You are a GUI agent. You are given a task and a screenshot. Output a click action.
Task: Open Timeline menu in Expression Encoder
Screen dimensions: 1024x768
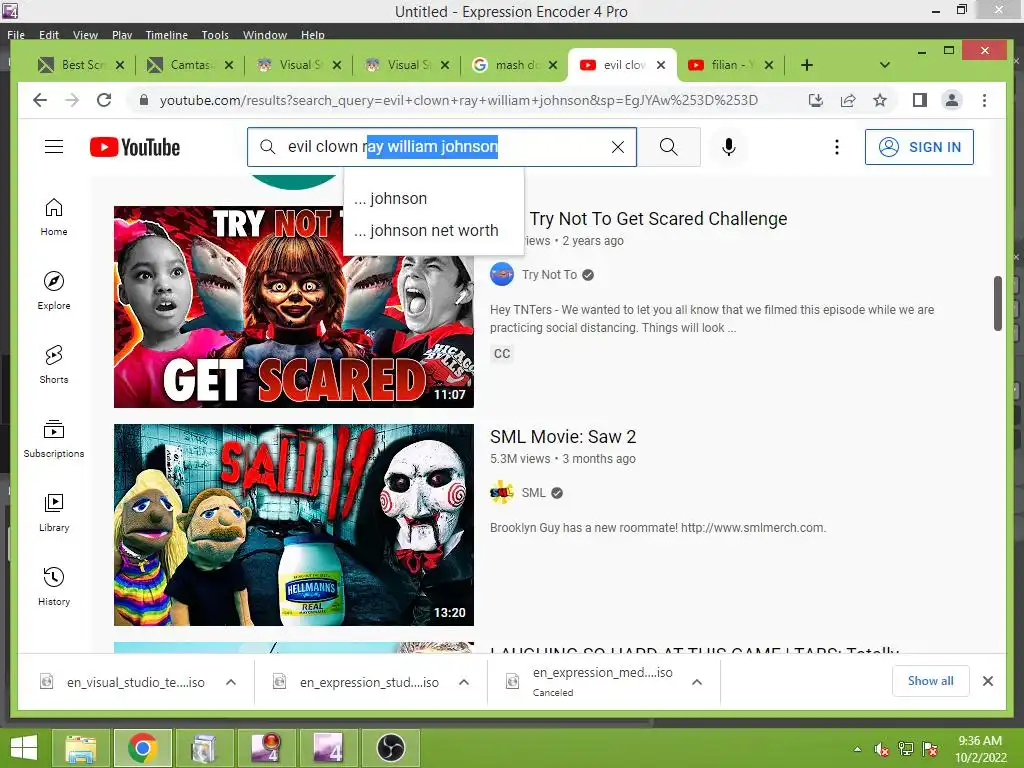point(167,35)
